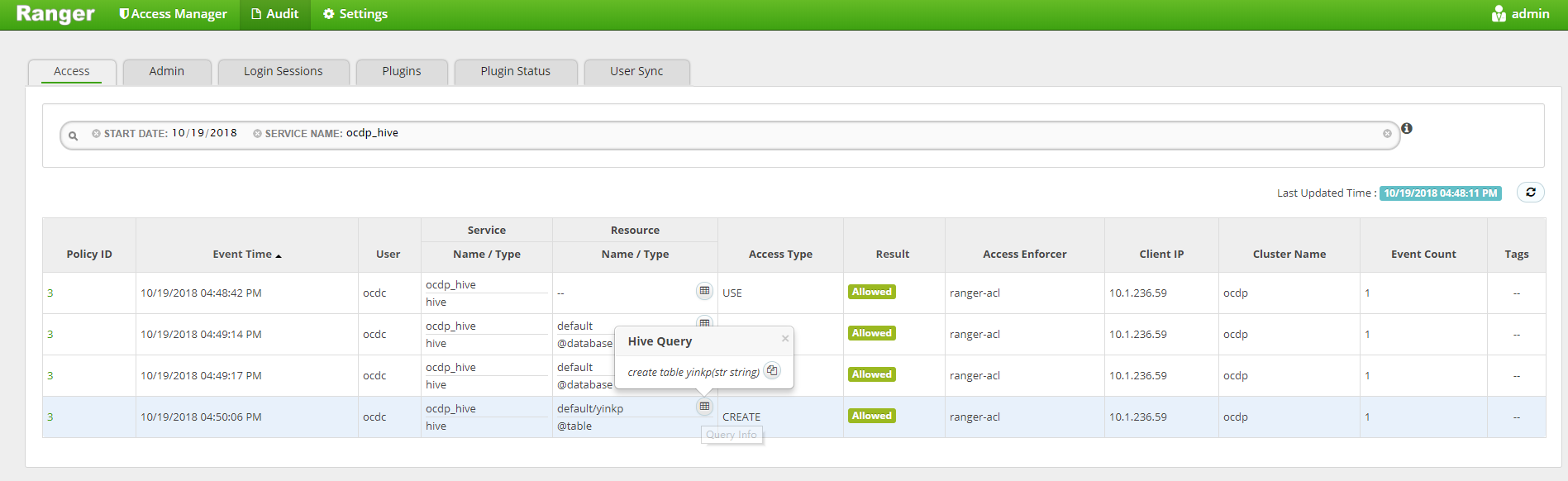Viewport: 1568px width, 481px height.
Task: Open Policy ID 3 in 04:49:17 row
Action: pyautogui.click(x=50, y=376)
